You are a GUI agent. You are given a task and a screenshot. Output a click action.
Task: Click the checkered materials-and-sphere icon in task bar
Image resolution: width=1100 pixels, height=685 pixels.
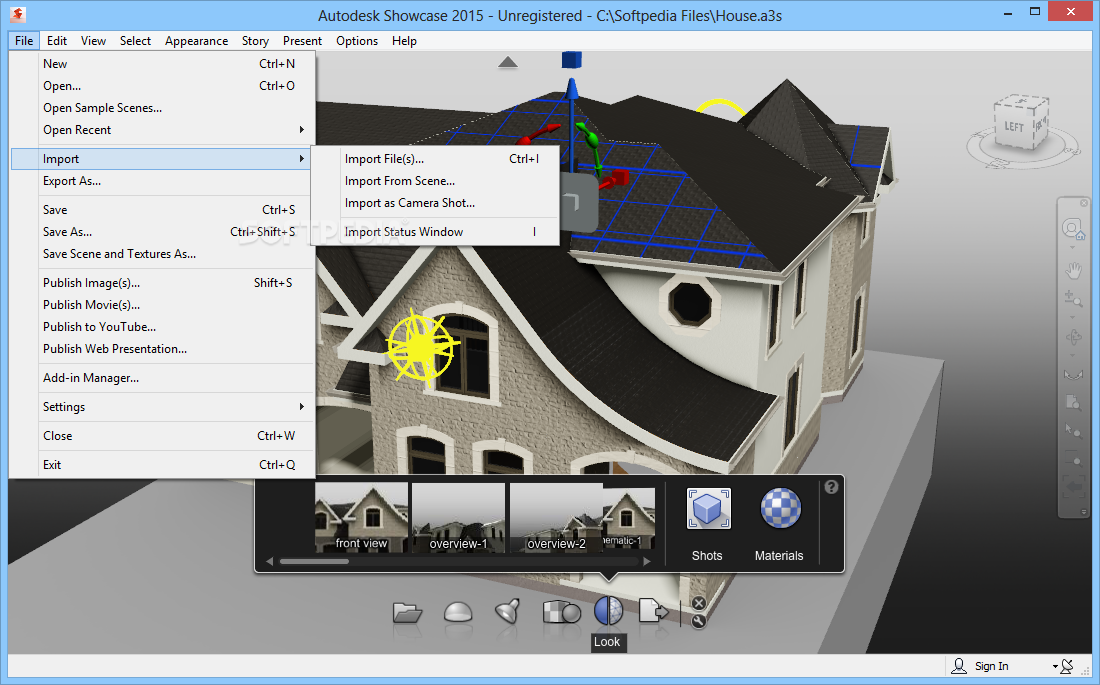[561, 612]
